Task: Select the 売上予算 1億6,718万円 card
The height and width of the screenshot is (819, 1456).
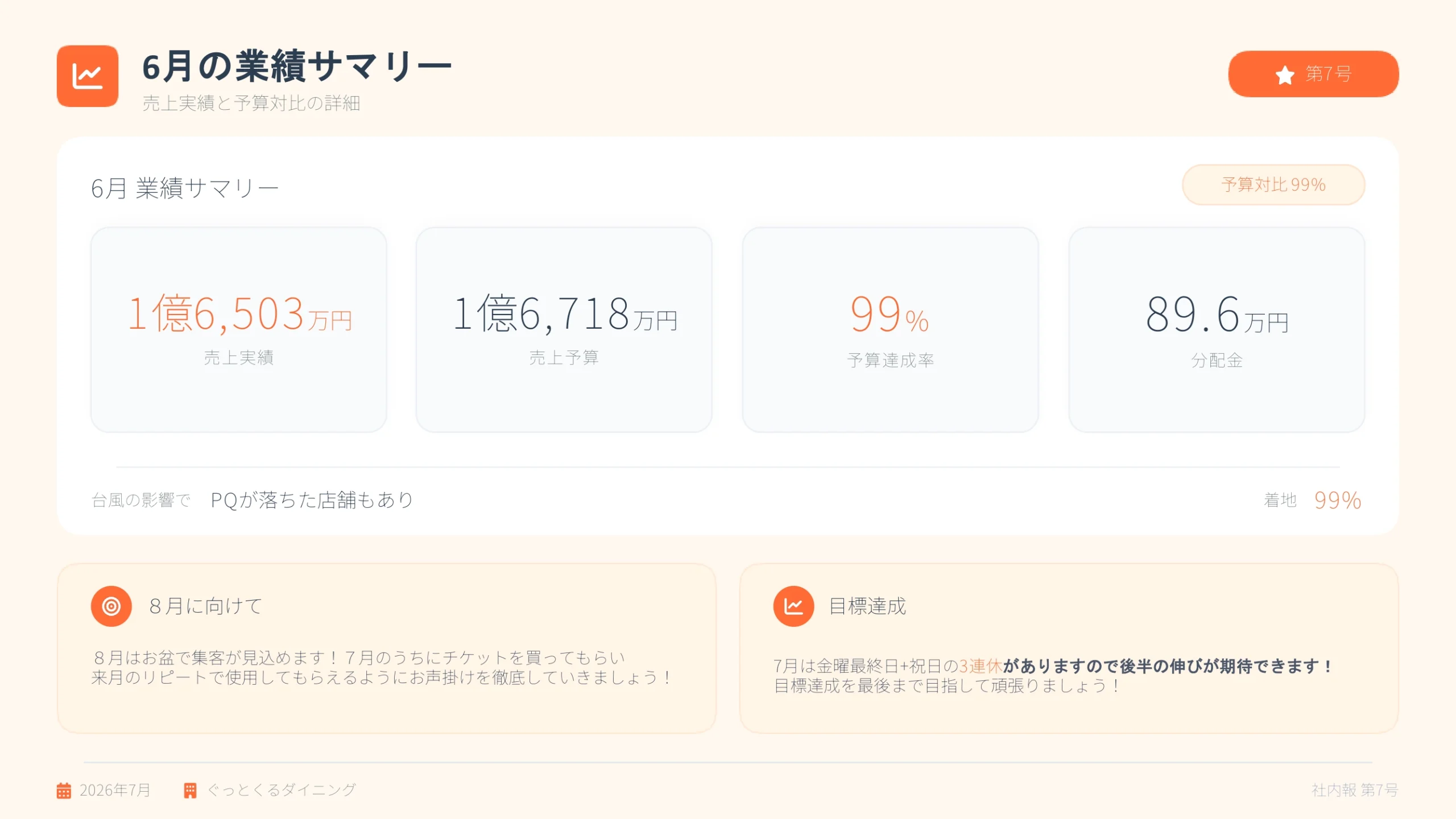Action: [564, 330]
